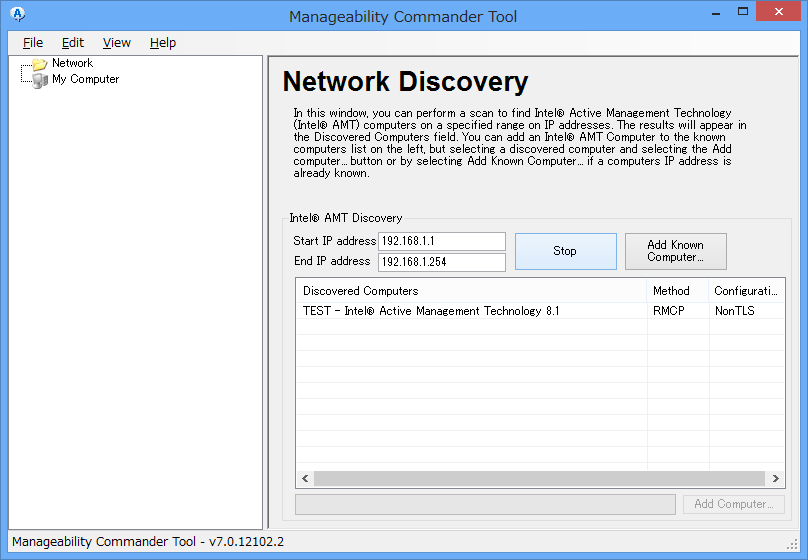Click the right scroll arrow of list
808x560 pixels.
pos(776,479)
